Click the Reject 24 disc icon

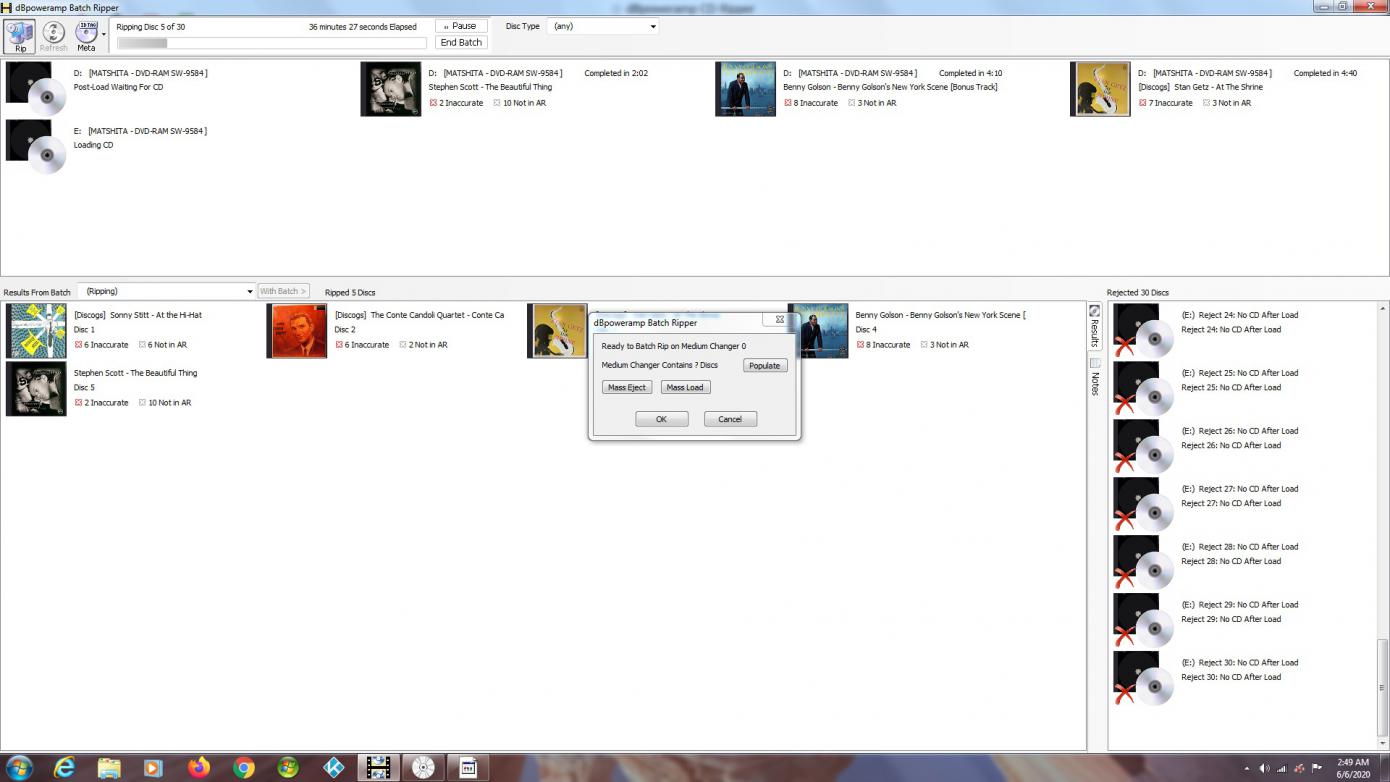[1141, 331]
